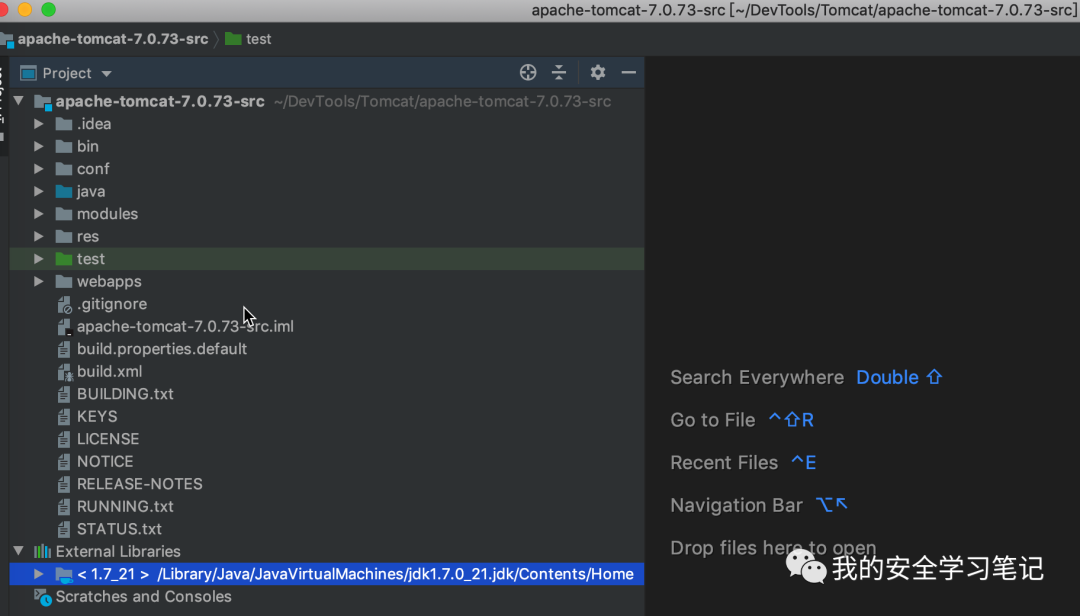
Task: Select the green test root folder icon
Action: point(63,258)
